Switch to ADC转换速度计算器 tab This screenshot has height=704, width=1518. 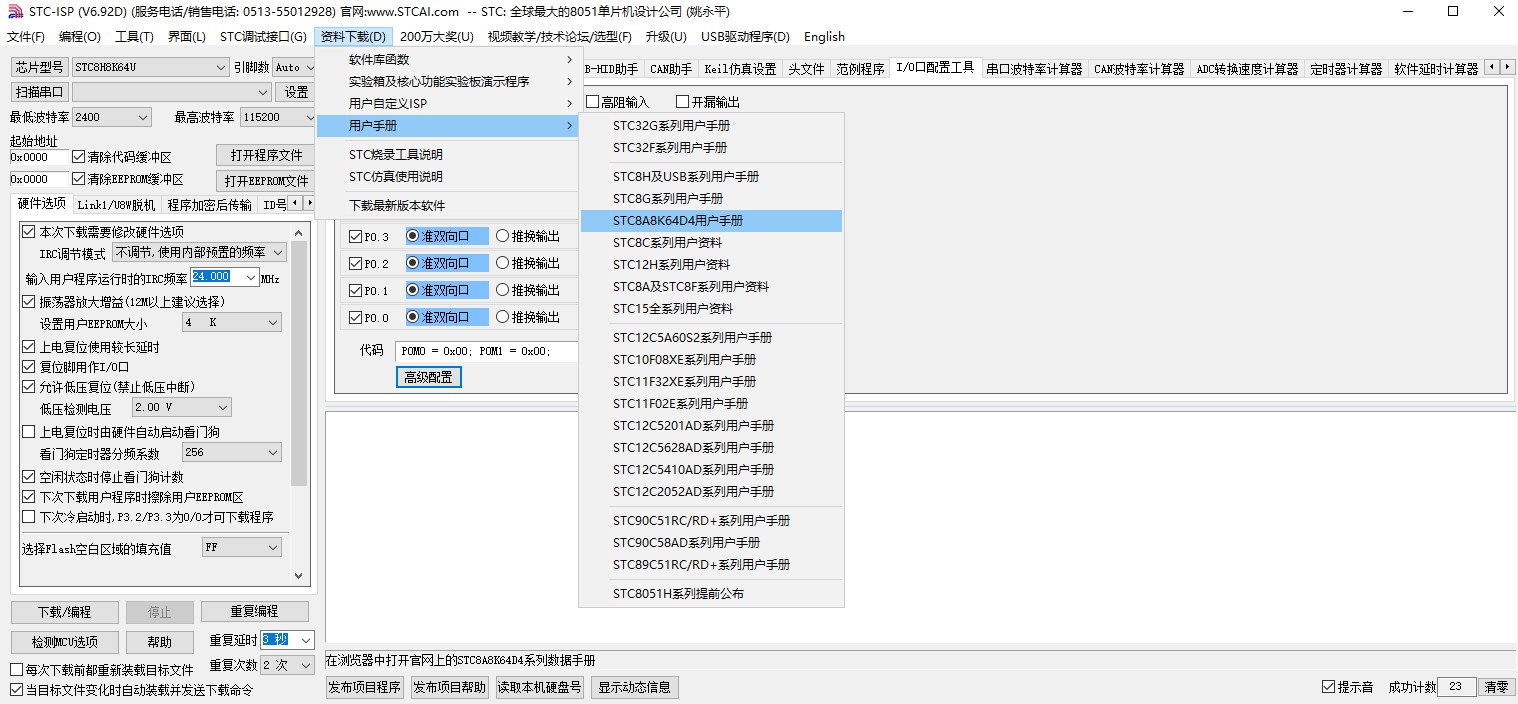tap(1247, 69)
